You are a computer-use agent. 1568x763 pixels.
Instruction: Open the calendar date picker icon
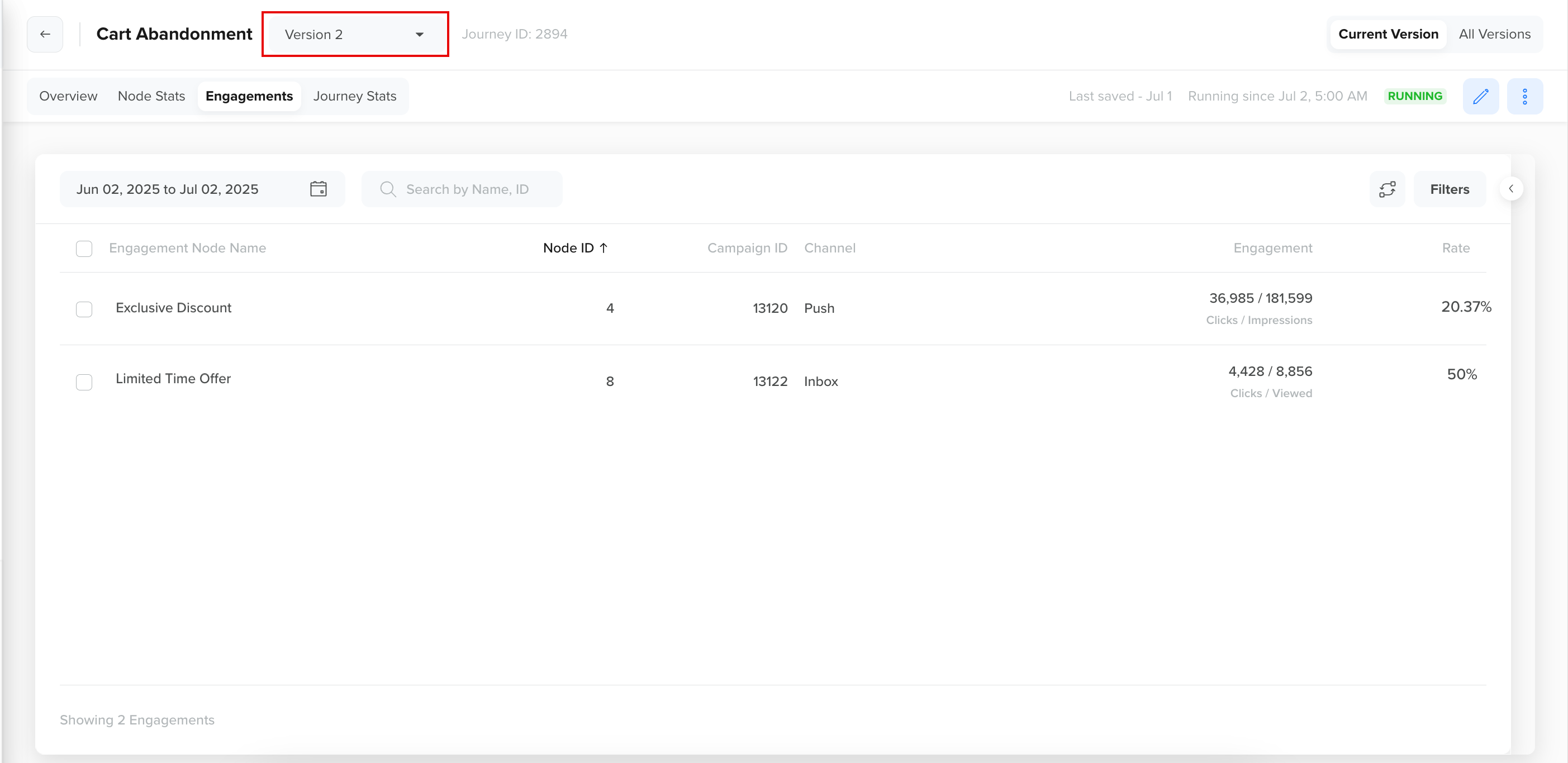pyautogui.click(x=319, y=189)
